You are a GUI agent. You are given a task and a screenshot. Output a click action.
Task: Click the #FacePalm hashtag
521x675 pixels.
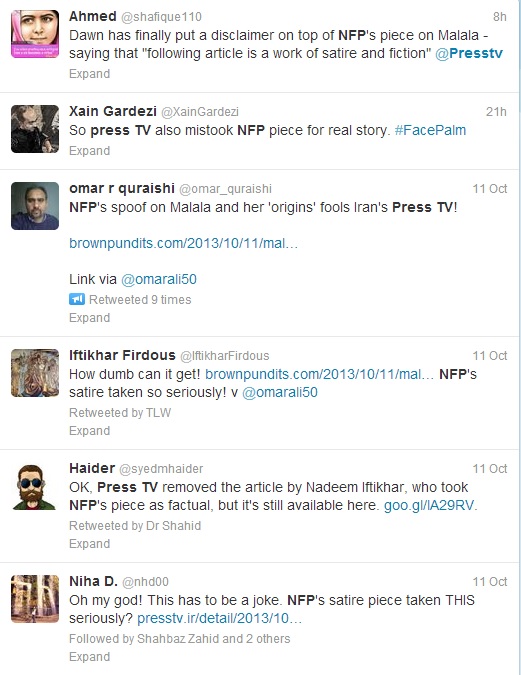[x=430, y=130]
